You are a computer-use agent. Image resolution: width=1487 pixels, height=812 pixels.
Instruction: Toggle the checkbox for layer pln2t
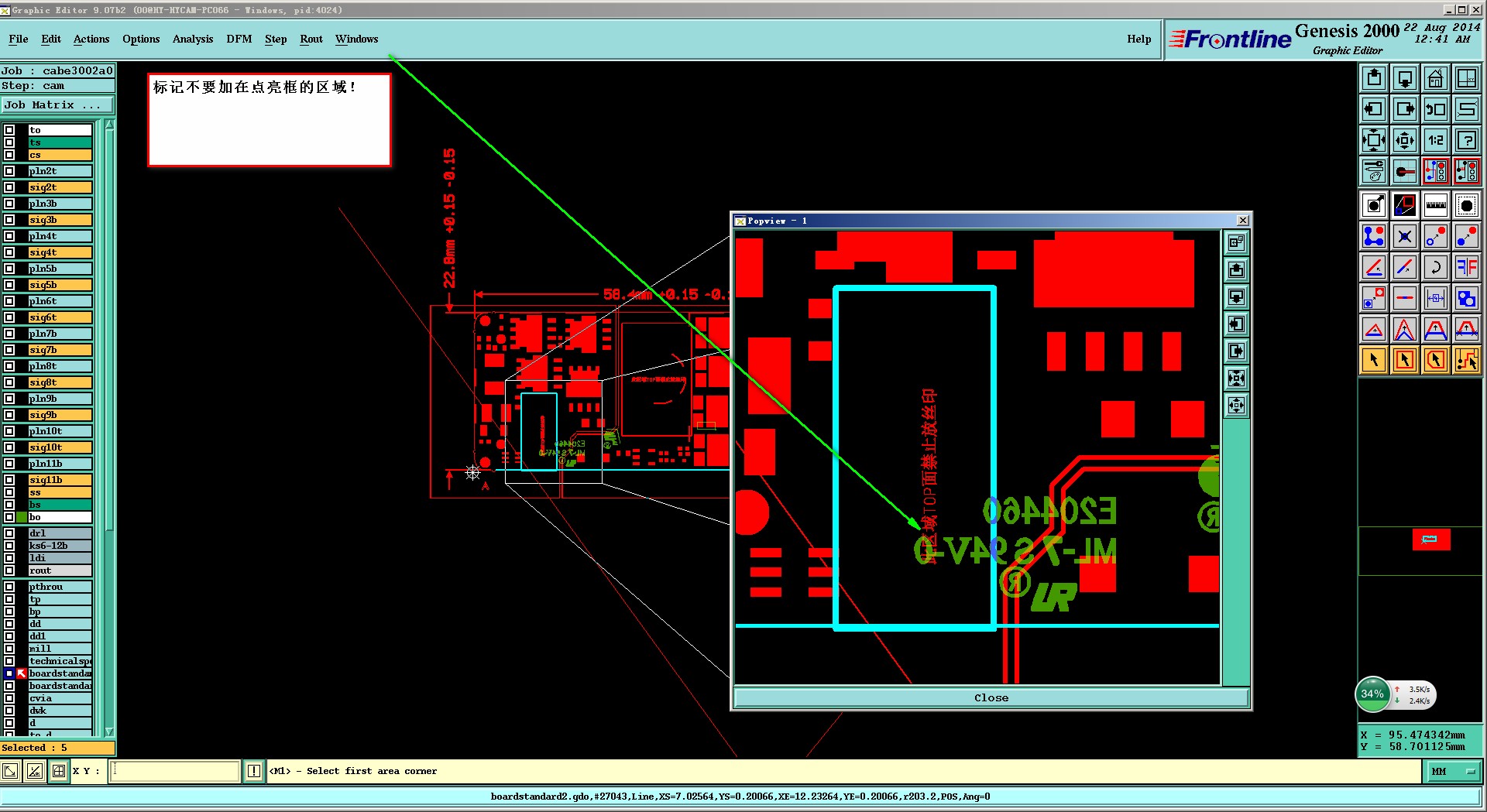(9, 171)
